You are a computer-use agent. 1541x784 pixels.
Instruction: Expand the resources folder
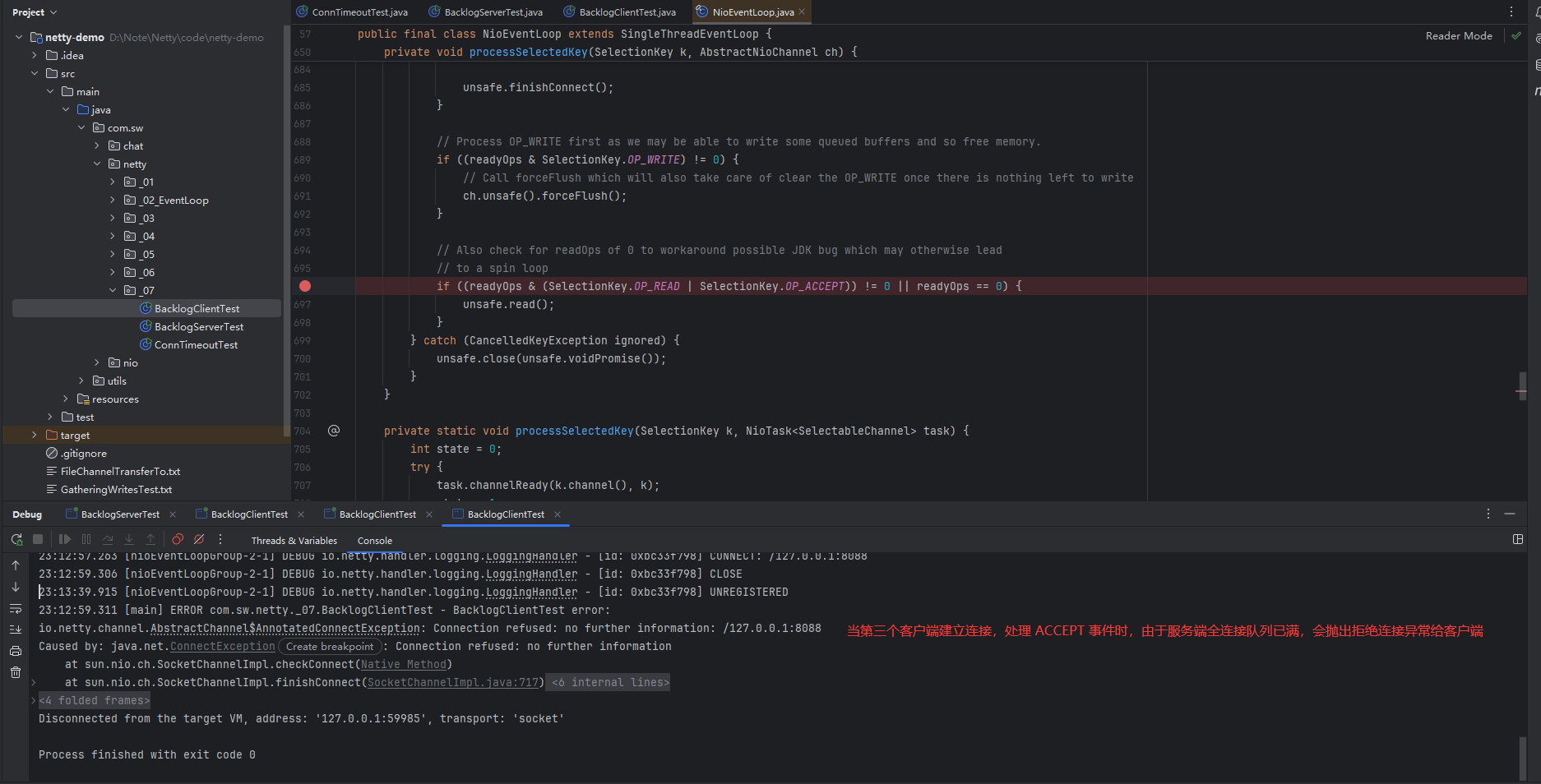click(x=66, y=399)
